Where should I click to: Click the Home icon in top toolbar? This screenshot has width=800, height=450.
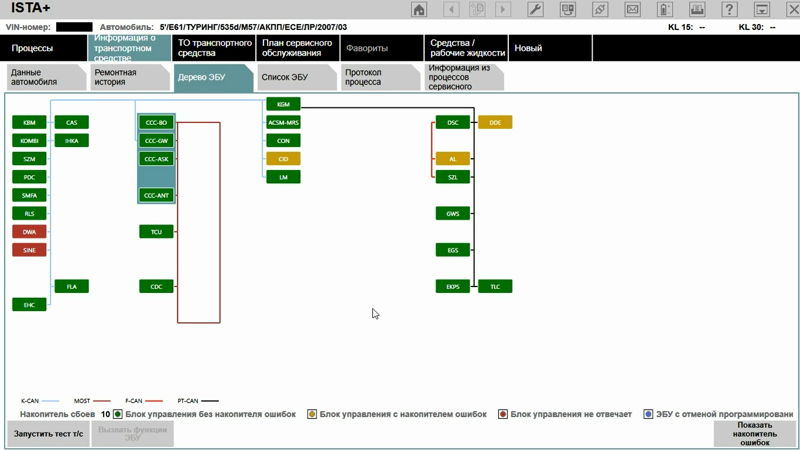(420, 10)
